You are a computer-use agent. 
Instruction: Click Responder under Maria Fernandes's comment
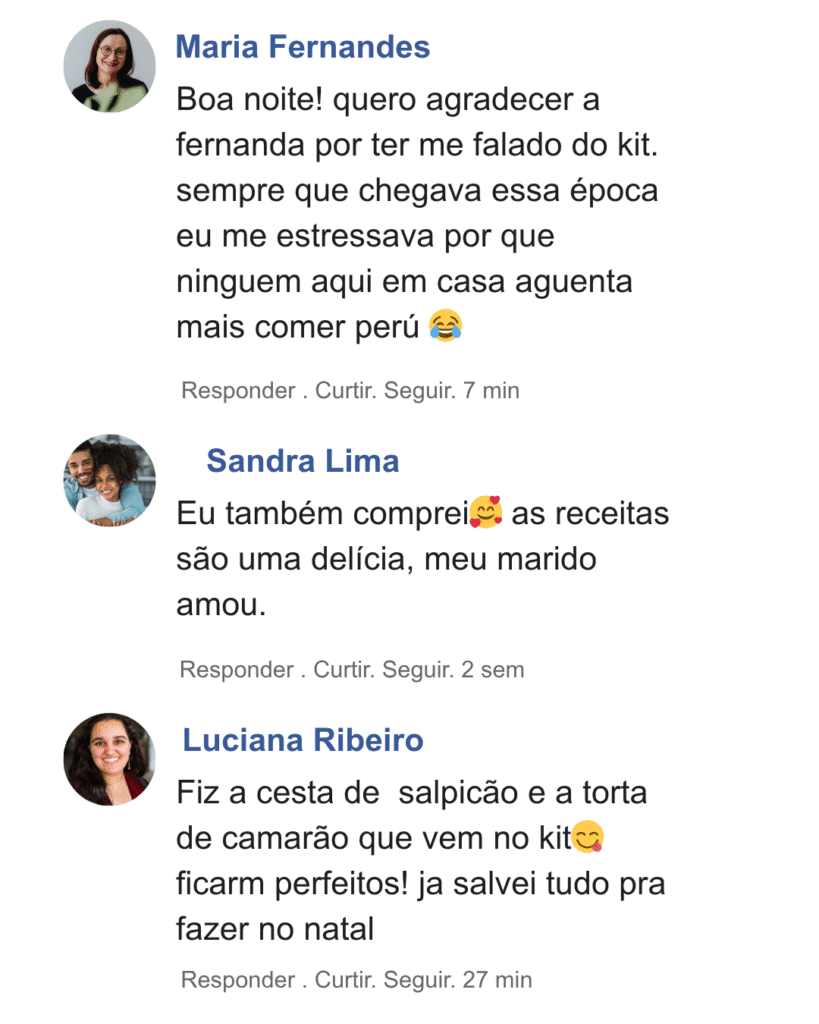(237, 390)
